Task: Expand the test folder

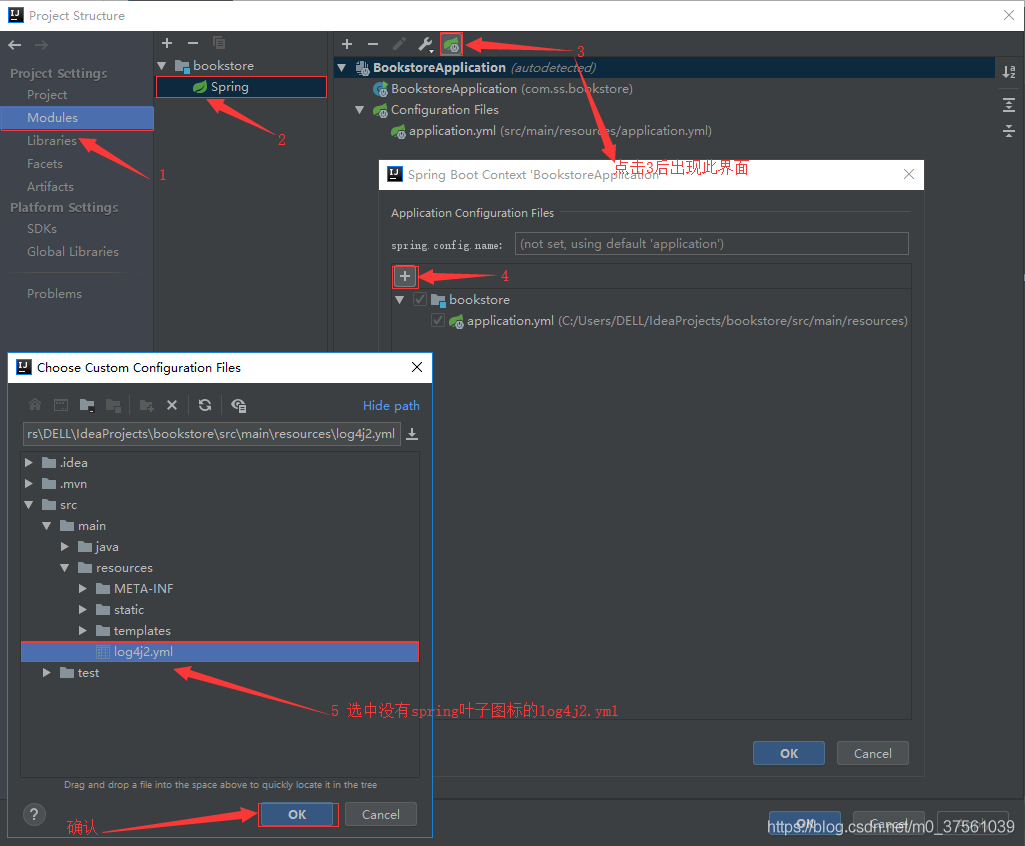Action: [x=46, y=672]
